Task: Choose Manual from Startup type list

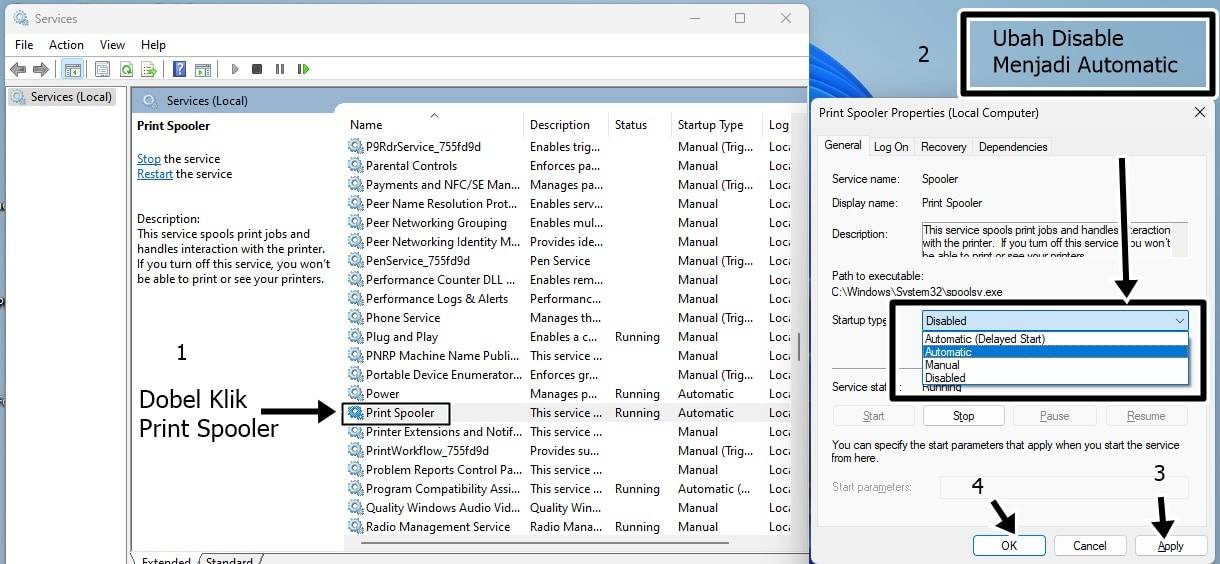Action: (x=1055, y=365)
